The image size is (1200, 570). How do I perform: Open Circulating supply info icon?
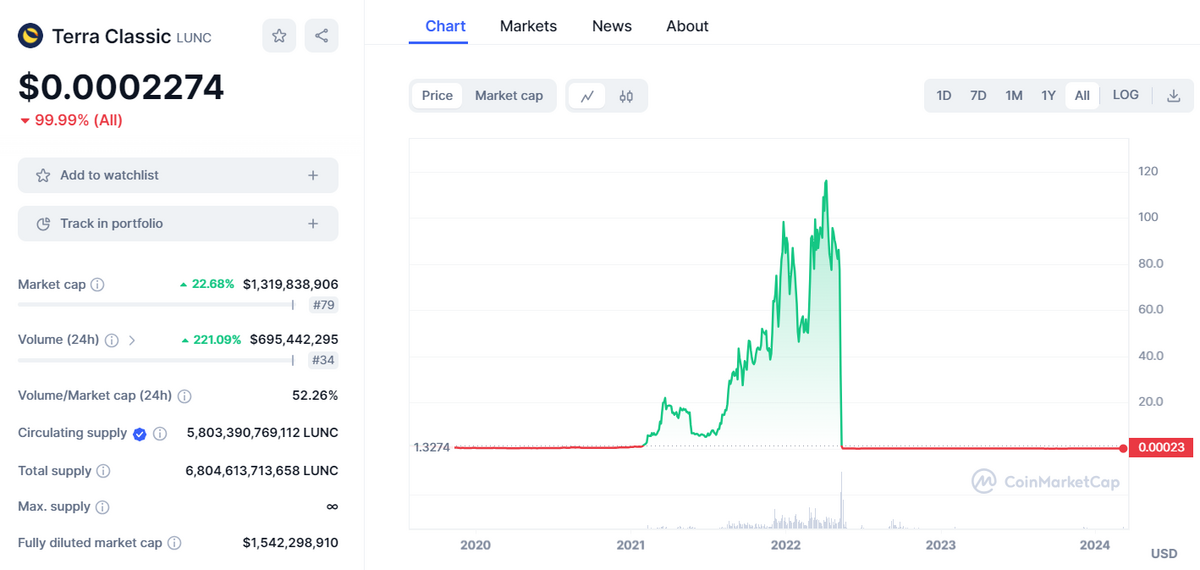coord(160,433)
